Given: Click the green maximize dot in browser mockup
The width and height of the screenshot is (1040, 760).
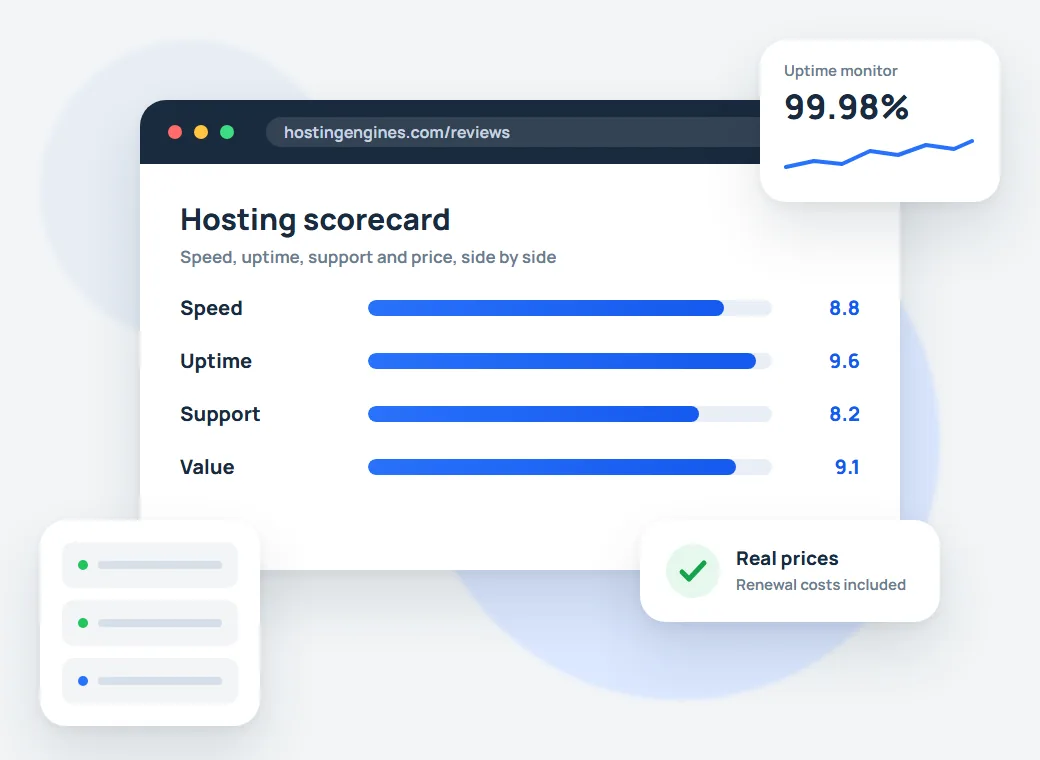Looking at the screenshot, I should coord(227,132).
